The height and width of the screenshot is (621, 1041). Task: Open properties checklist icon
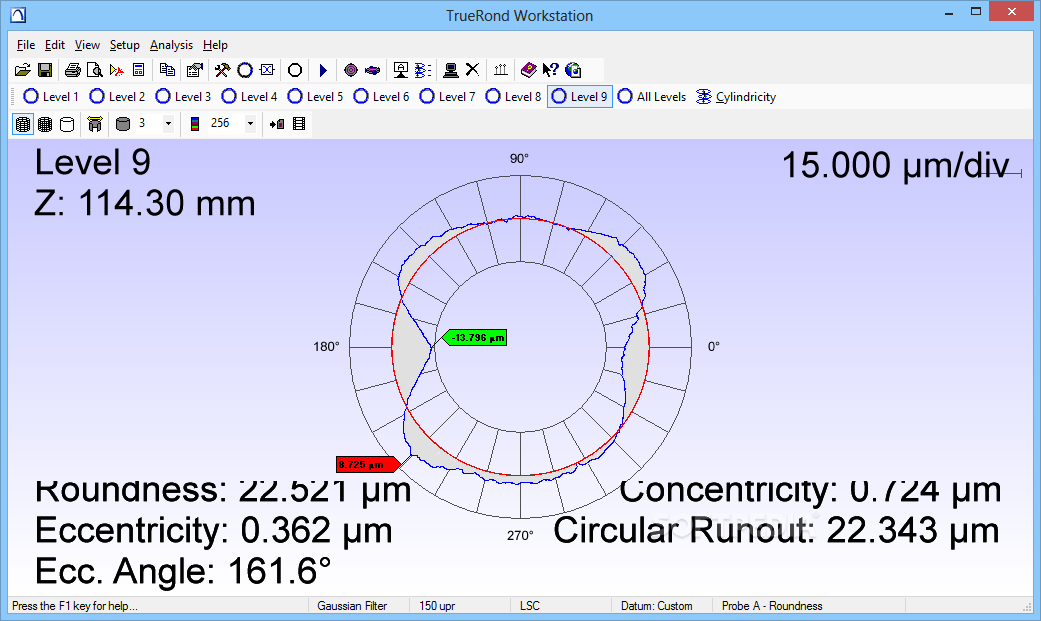195,70
